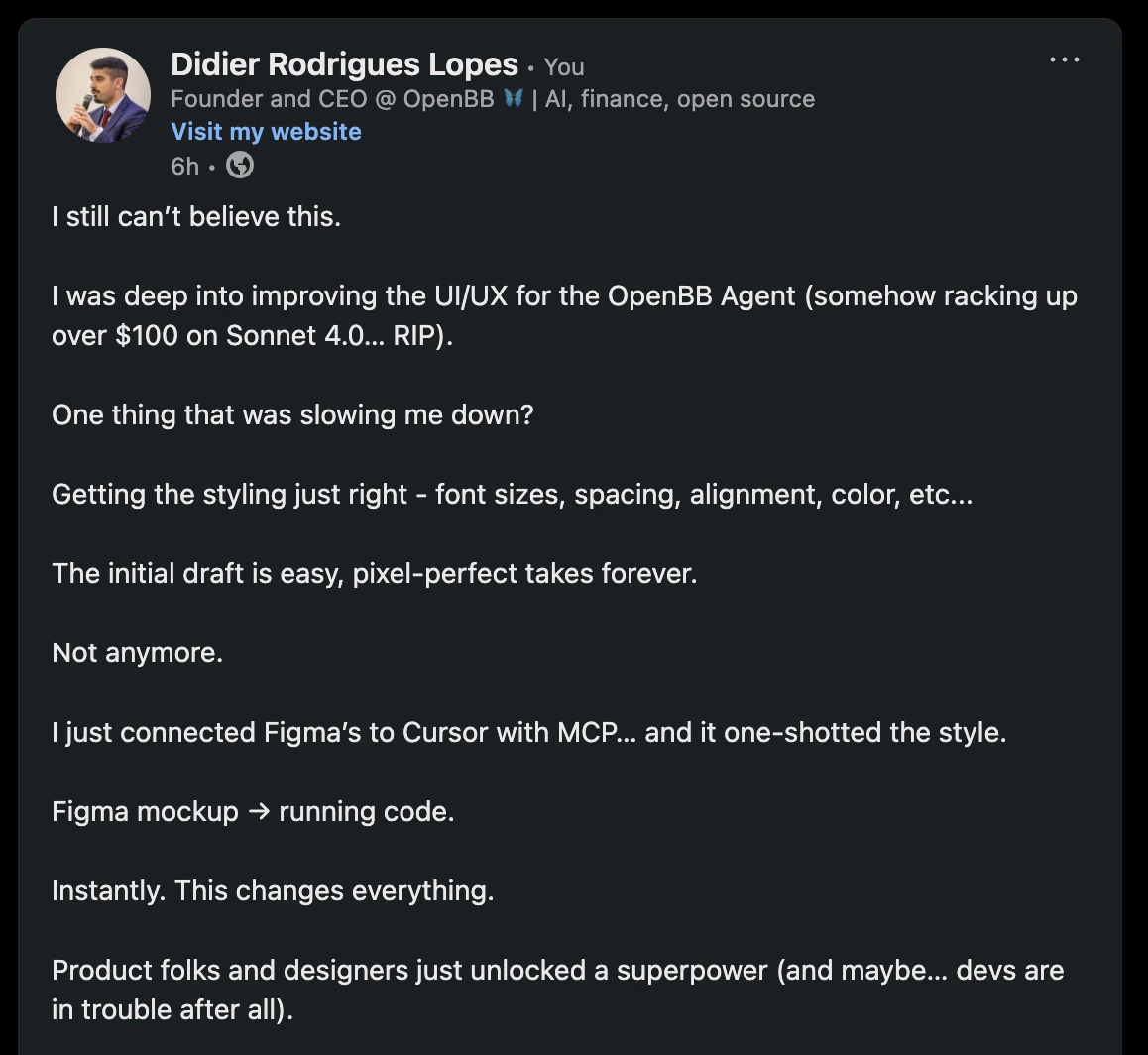Click the "Not anymore." line
The height and width of the screenshot is (1055, 1148).
pyautogui.click(x=137, y=653)
